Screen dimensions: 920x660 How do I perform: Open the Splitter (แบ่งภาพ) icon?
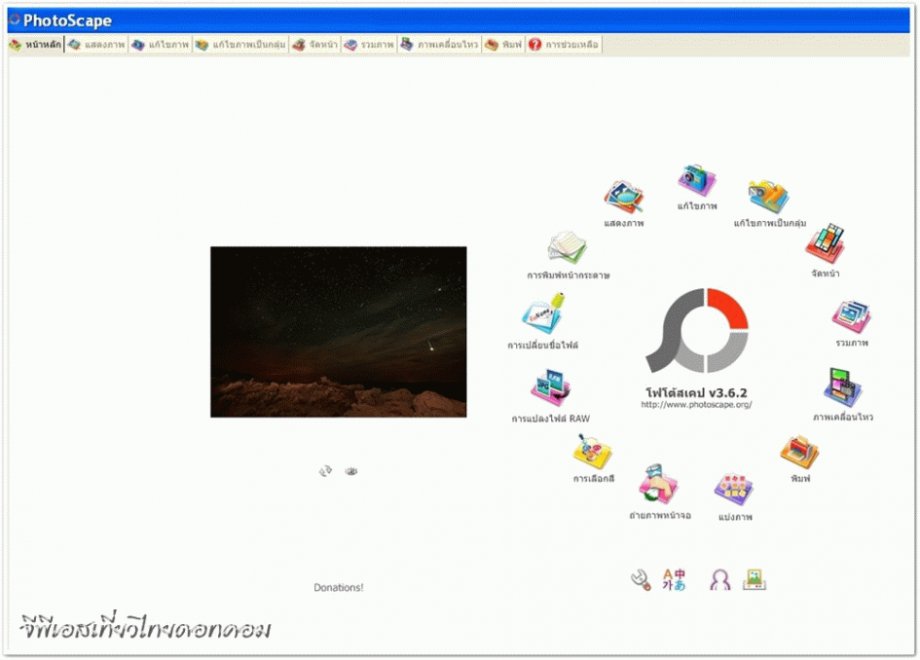(x=734, y=488)
